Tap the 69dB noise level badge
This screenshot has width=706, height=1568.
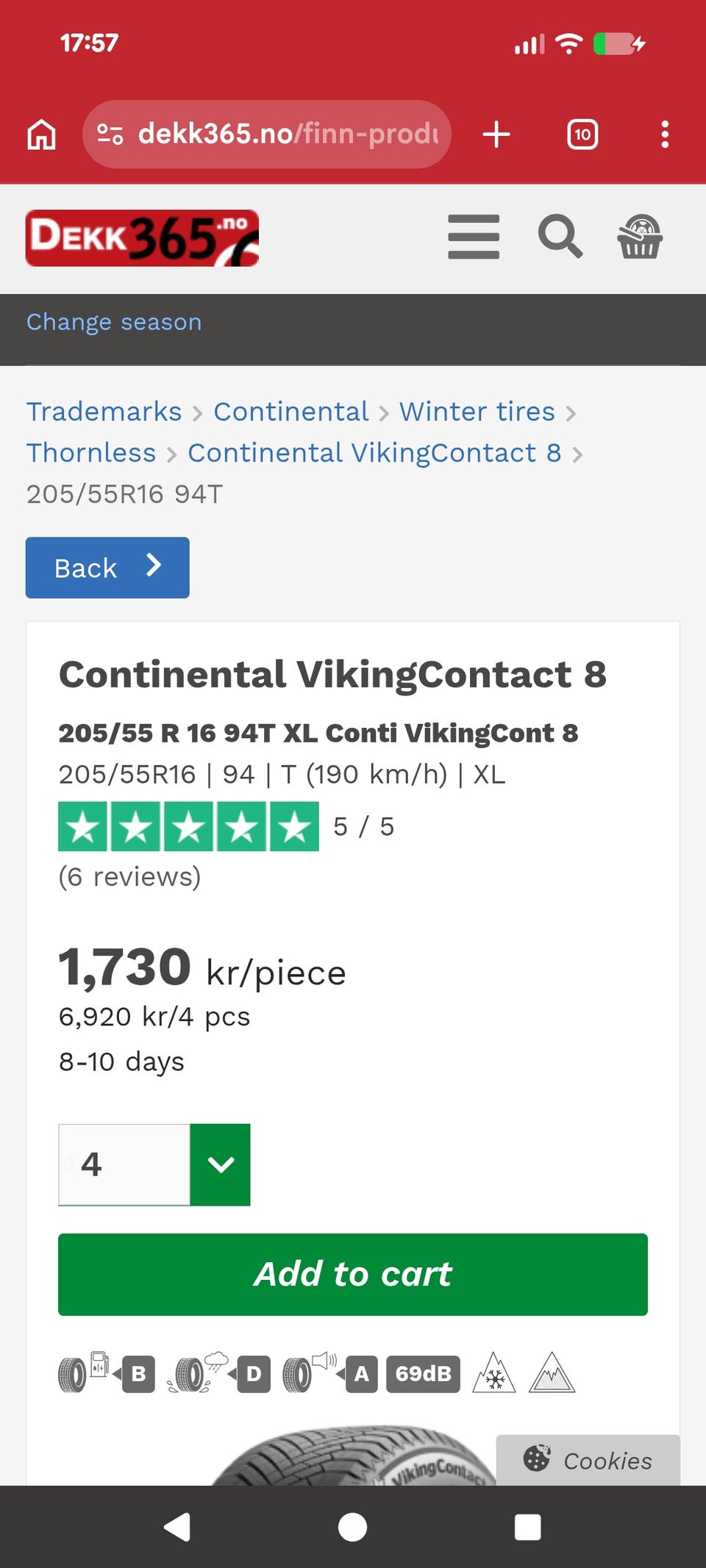[x=423, y=1374]
